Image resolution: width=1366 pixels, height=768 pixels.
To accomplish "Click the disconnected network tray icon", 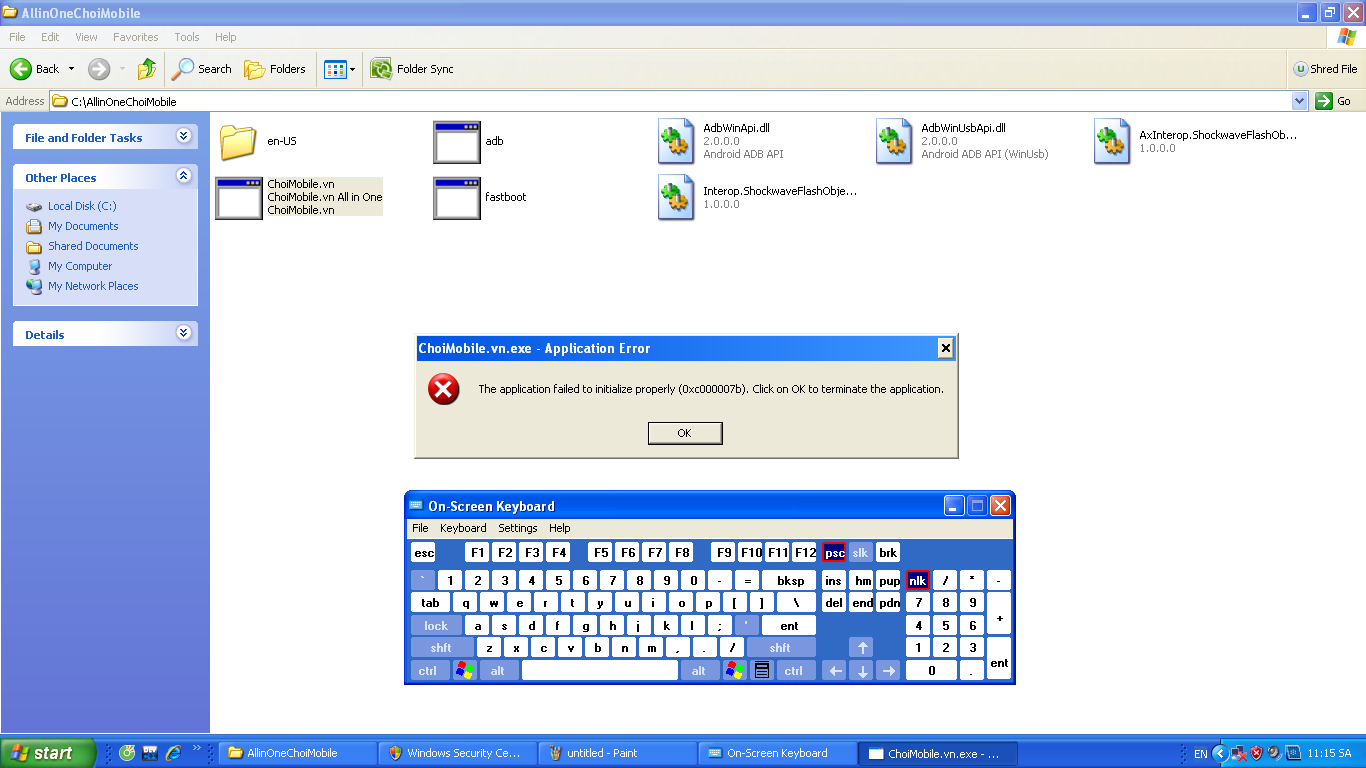I will tap(1238, 753).
